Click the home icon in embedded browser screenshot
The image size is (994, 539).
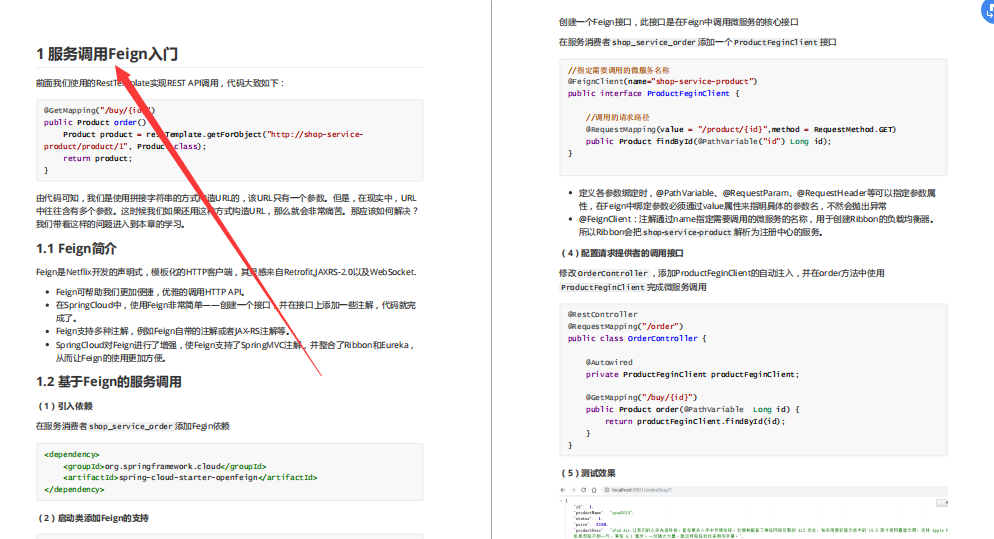coord(594,490)
